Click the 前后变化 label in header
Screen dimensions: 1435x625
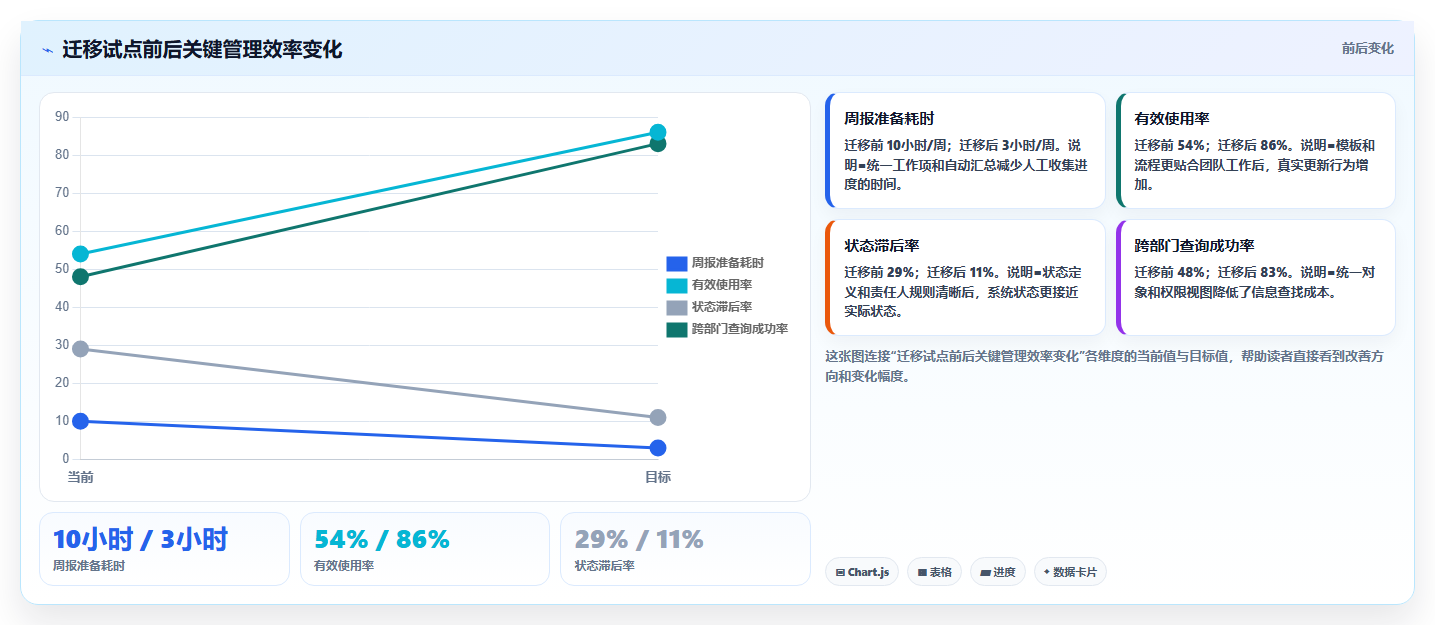point(1367,49)
